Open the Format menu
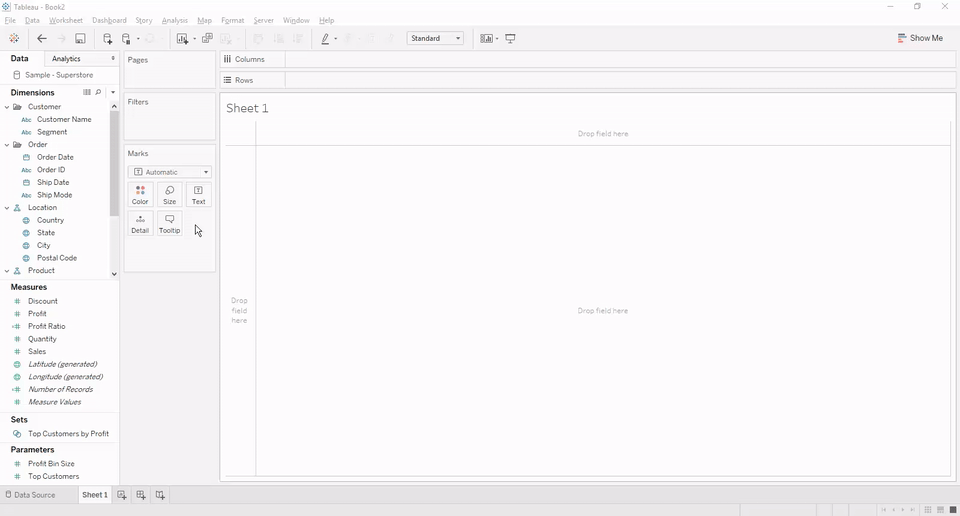The height and width of the screenshot is (516, 960). click(233, 20)
